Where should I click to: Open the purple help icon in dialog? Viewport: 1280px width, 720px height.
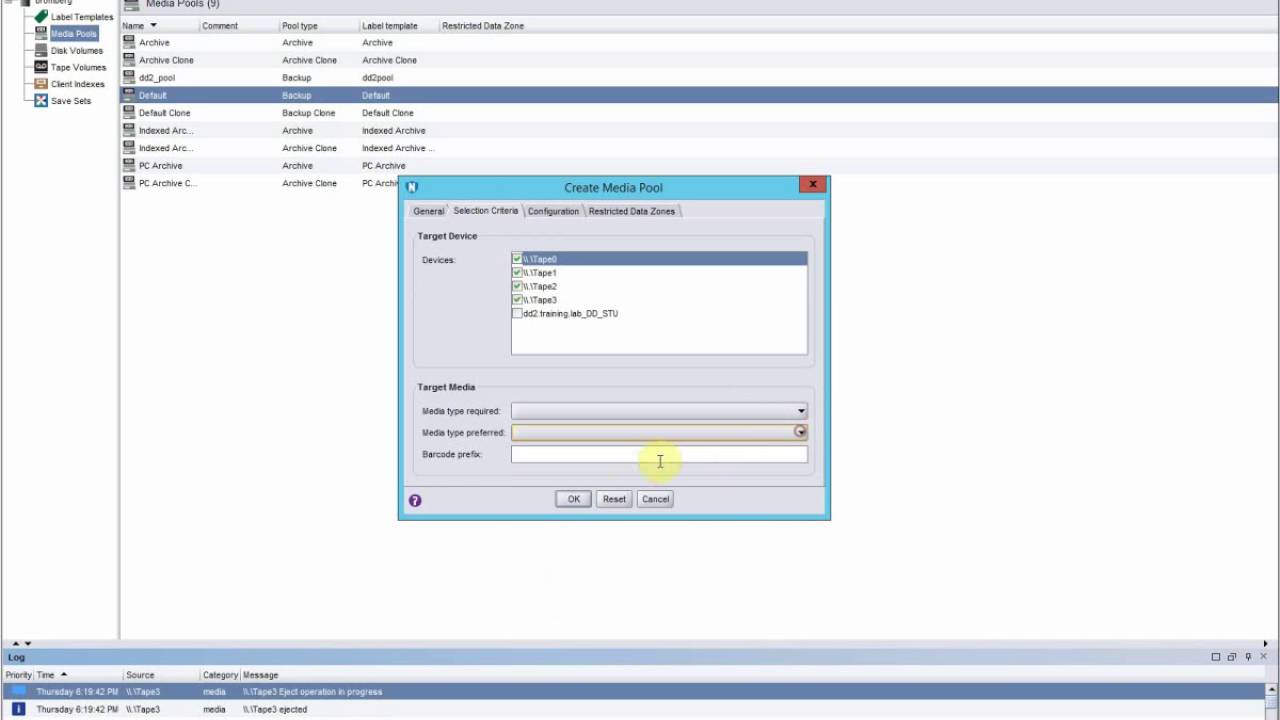click(415, 500)
